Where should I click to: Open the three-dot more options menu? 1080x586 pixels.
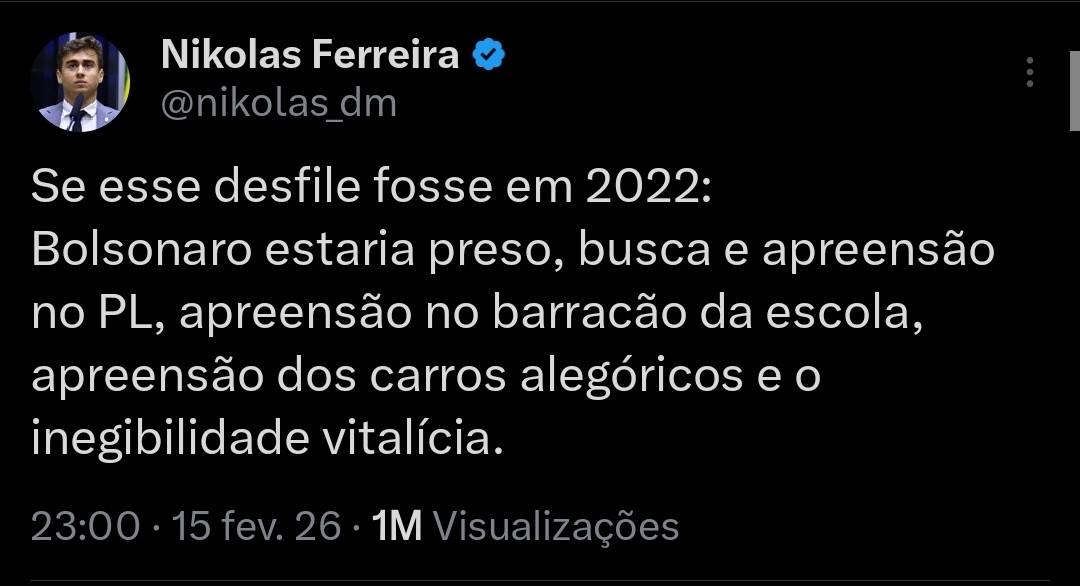pyautogui.click(x=1030, y=72)
